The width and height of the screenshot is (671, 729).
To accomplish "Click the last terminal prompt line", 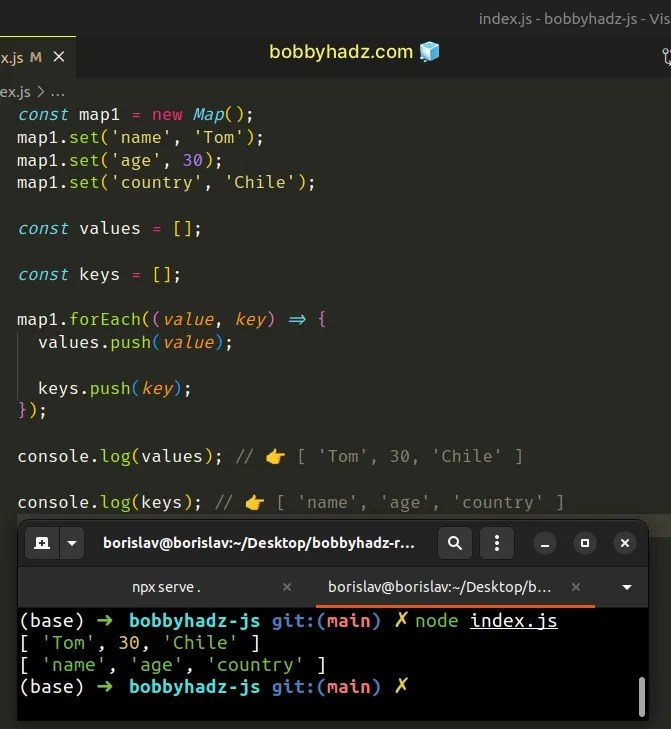I will (214, 687).
